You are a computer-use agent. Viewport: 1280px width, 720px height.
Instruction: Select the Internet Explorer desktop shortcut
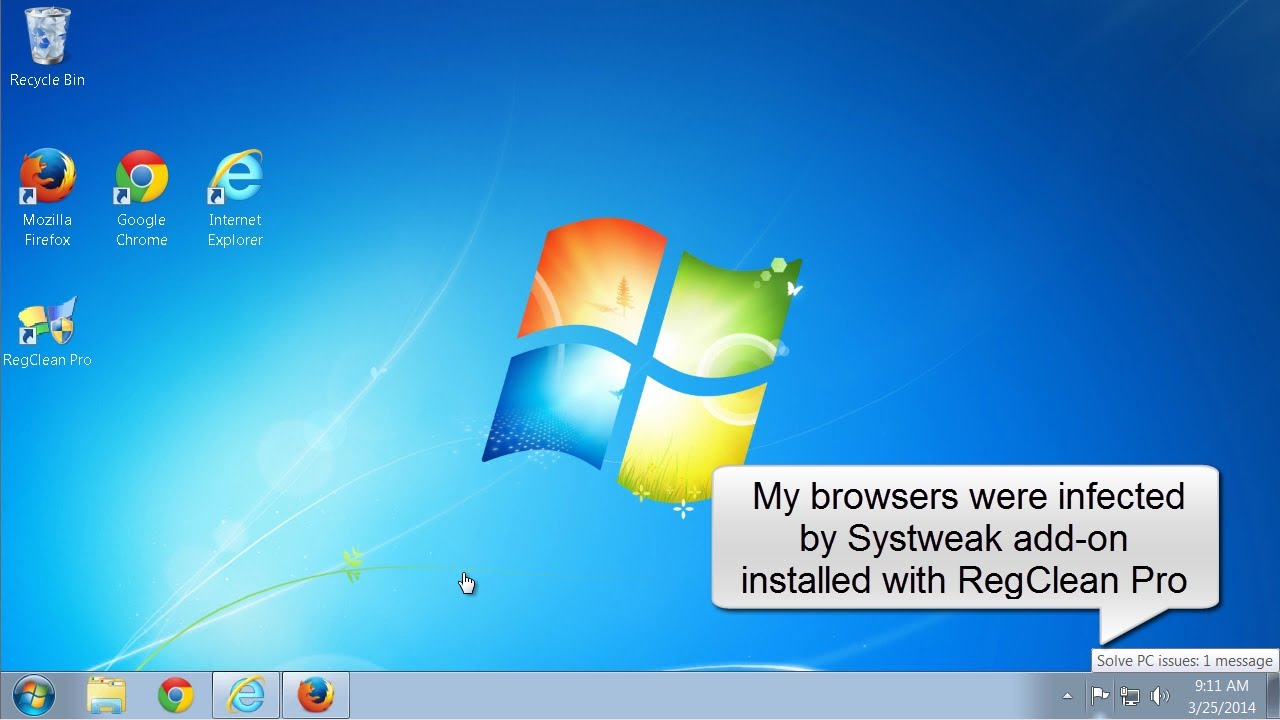click(235, 198)
